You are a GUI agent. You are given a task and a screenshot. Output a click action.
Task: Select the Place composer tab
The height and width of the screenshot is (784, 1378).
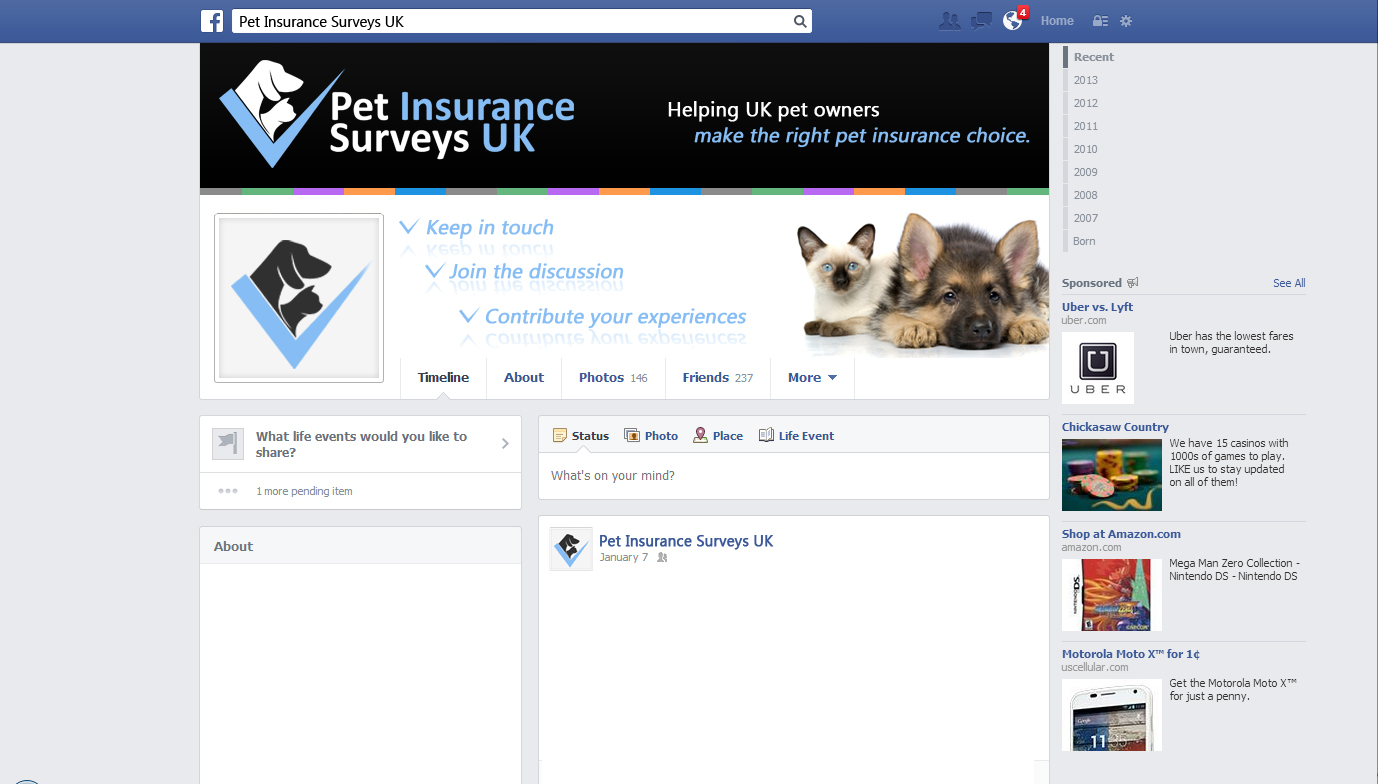(718, 436)
